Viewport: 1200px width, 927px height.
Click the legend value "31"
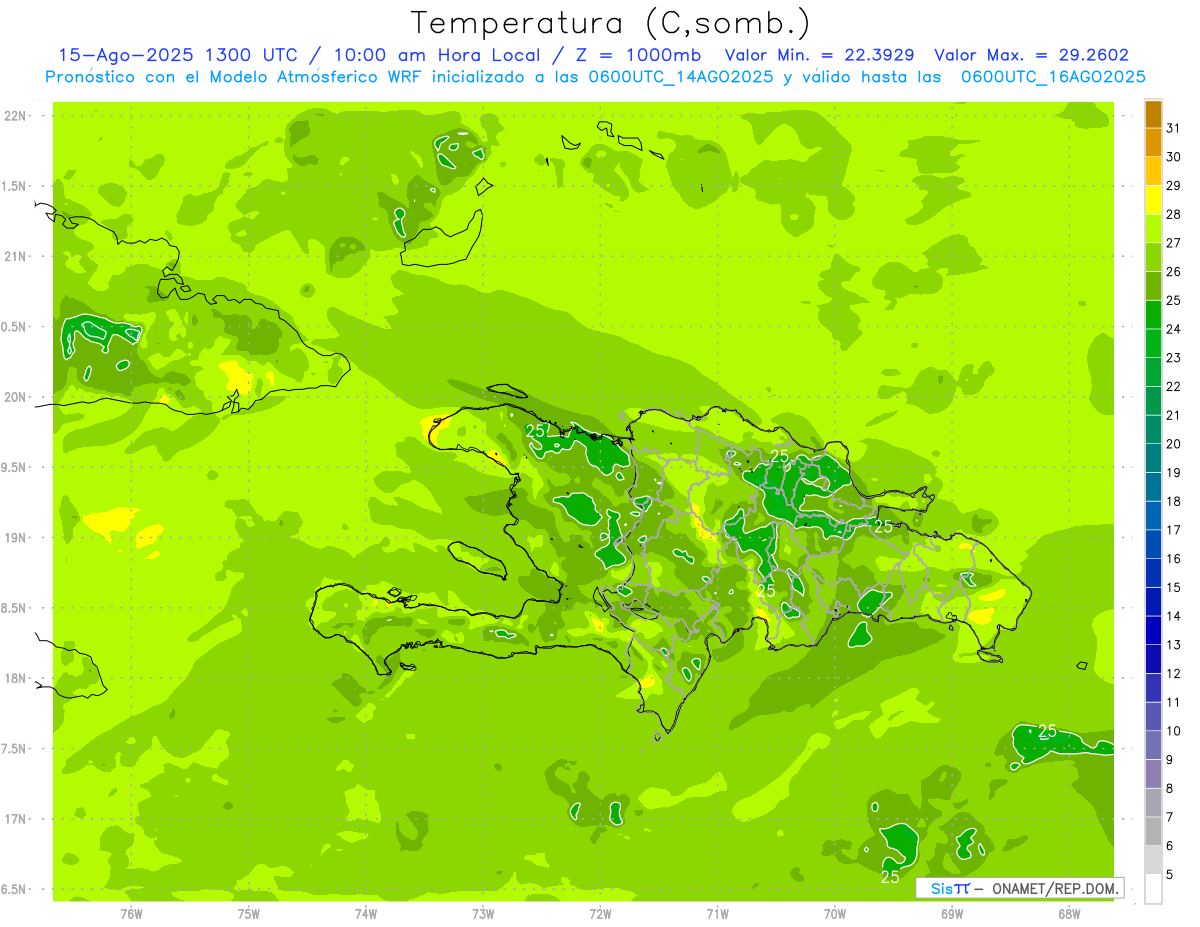pyautogui.click(x=1174, y=128)
